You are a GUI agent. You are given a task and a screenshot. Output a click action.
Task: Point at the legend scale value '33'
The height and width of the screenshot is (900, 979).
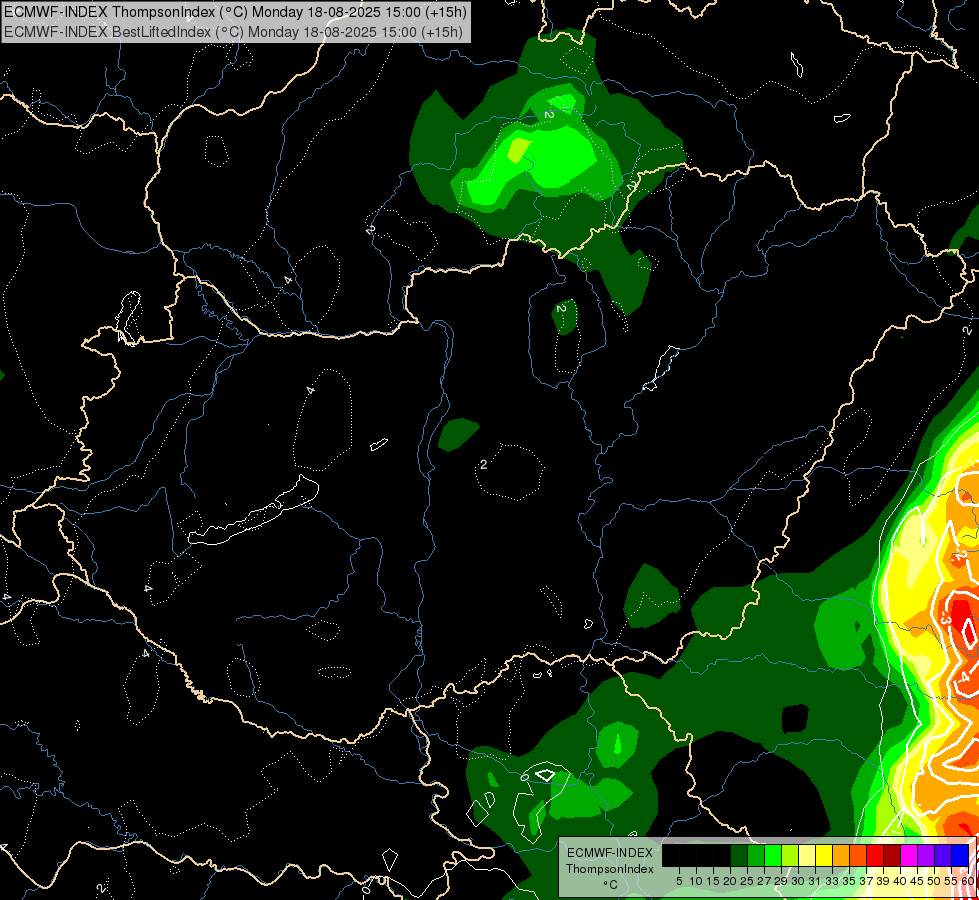coord(833,881)
